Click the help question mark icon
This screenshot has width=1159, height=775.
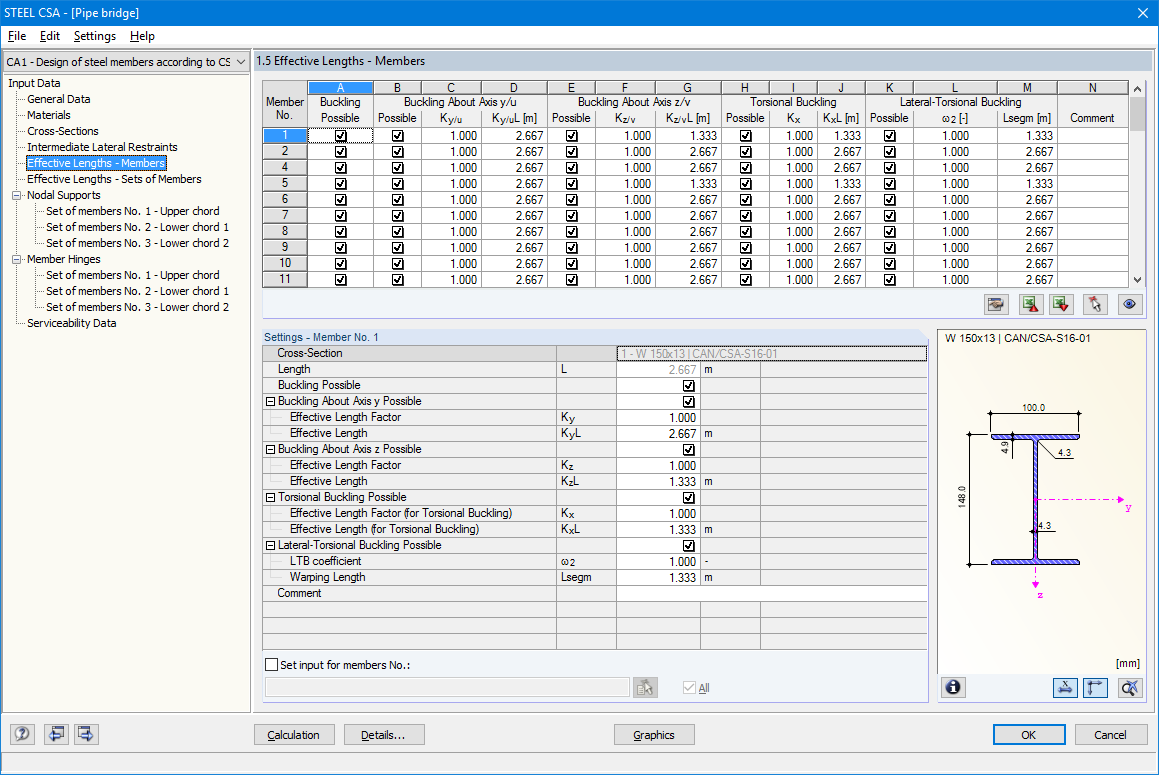pos(22,734)
